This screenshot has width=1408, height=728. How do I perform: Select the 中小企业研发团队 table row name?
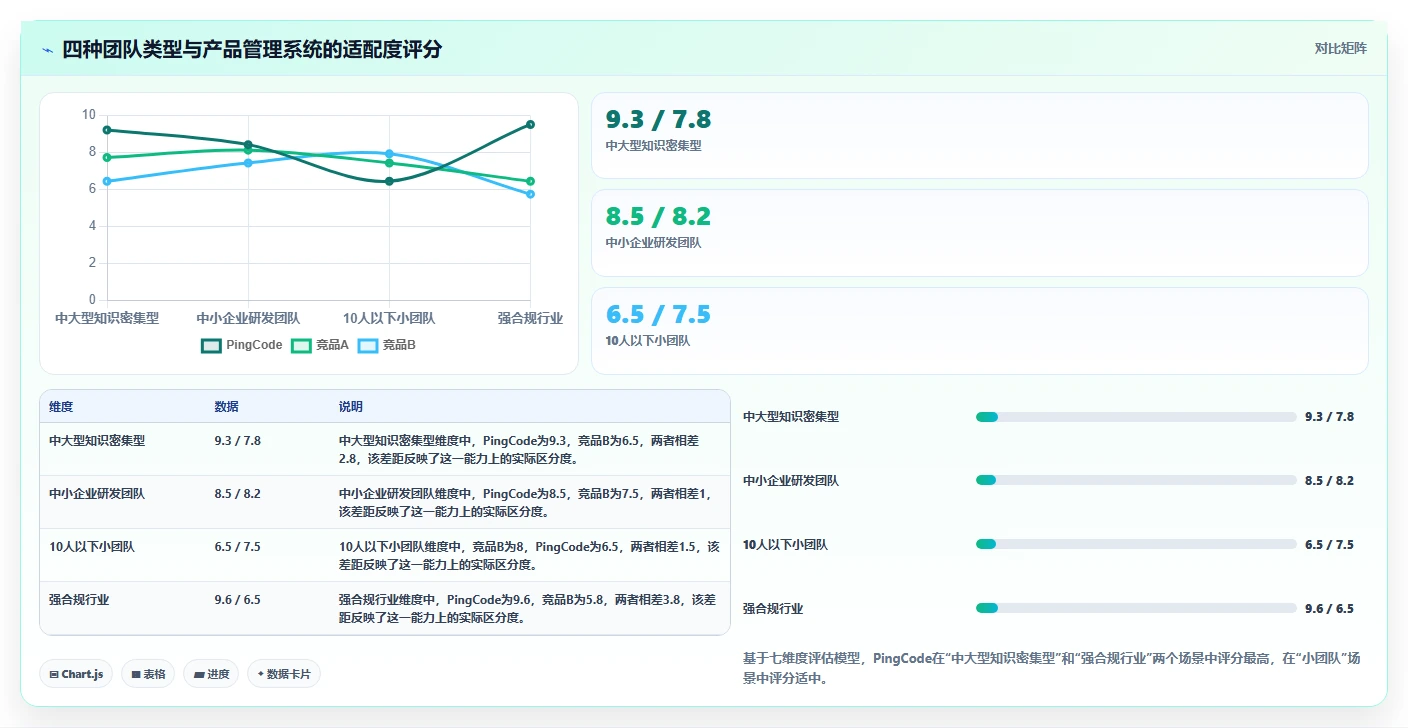(x=97, y=494)
